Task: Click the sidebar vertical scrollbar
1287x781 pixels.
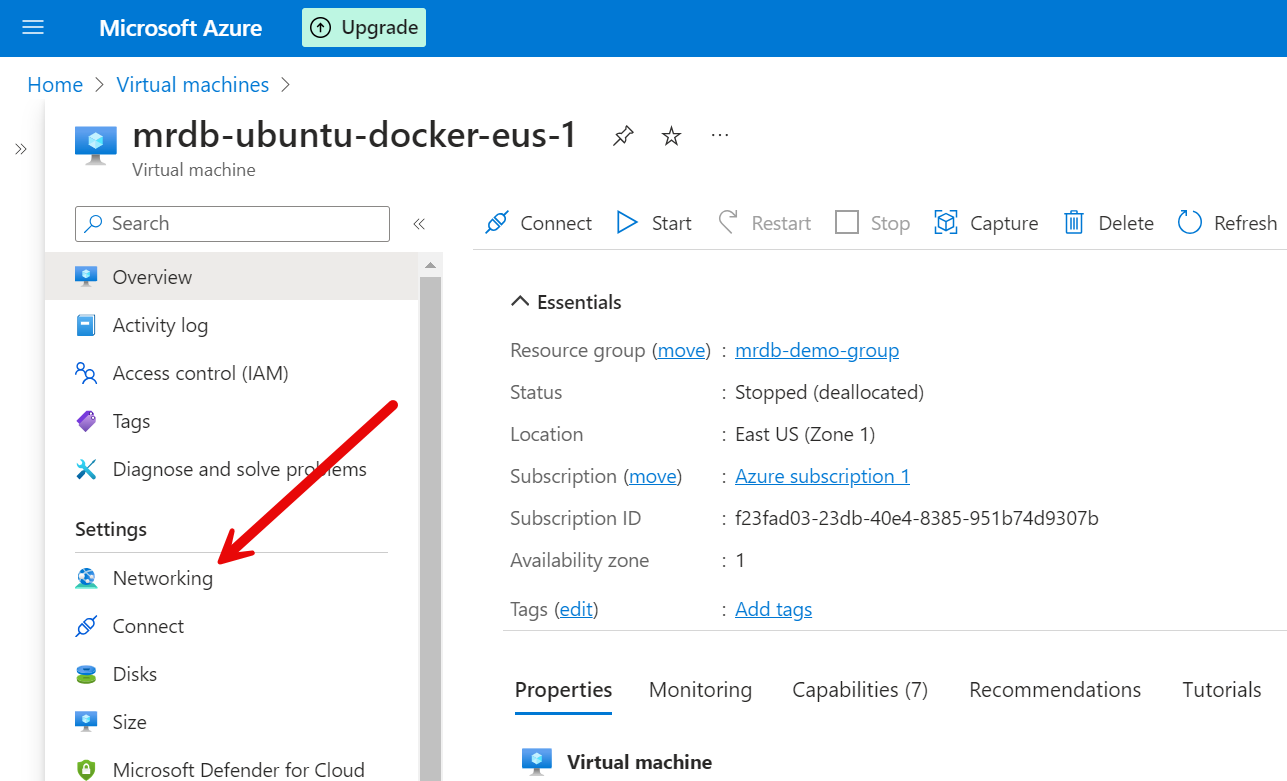Action: (x=430, y=528)
